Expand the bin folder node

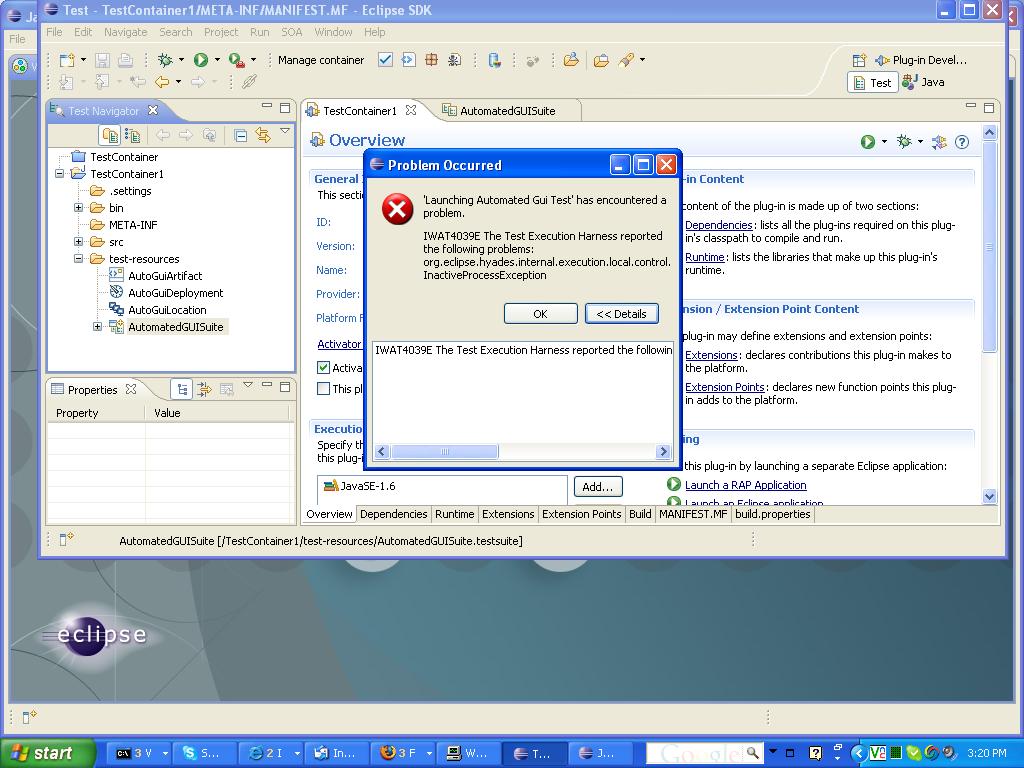(x=78, y=208)
